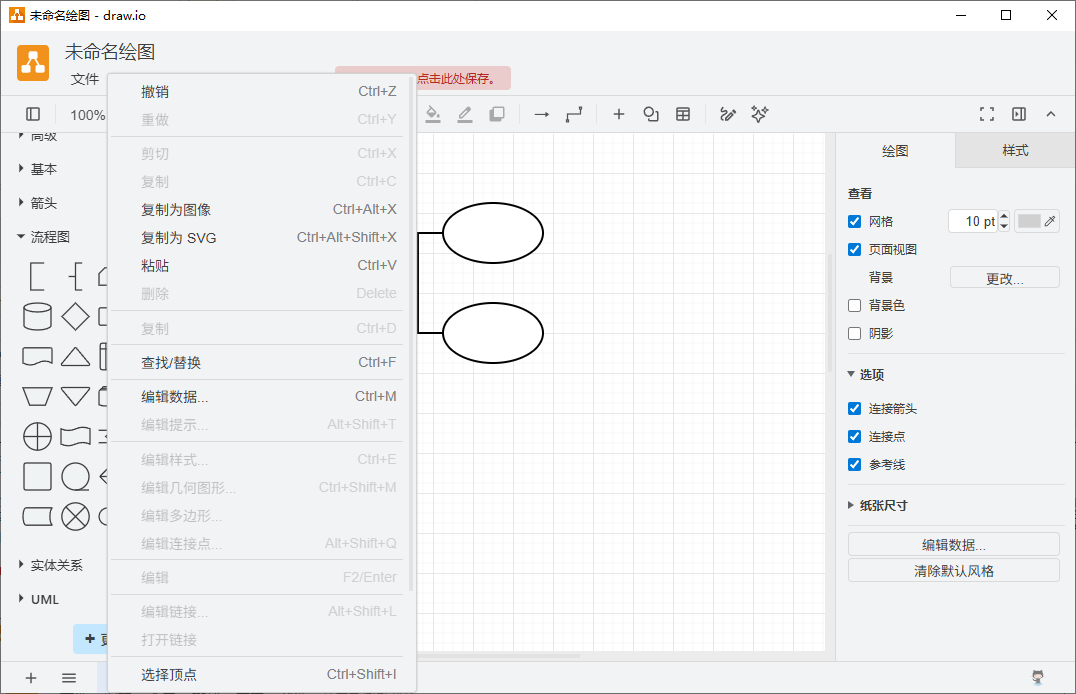This screenshot has height=694, width=1076.
Task: Open the shapes icon in toolbar
Action: (651, 114)
